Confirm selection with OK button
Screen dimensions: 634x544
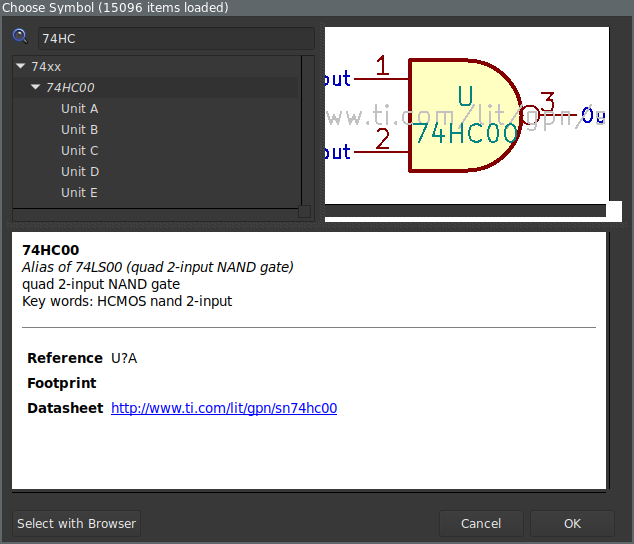point(572,523)
